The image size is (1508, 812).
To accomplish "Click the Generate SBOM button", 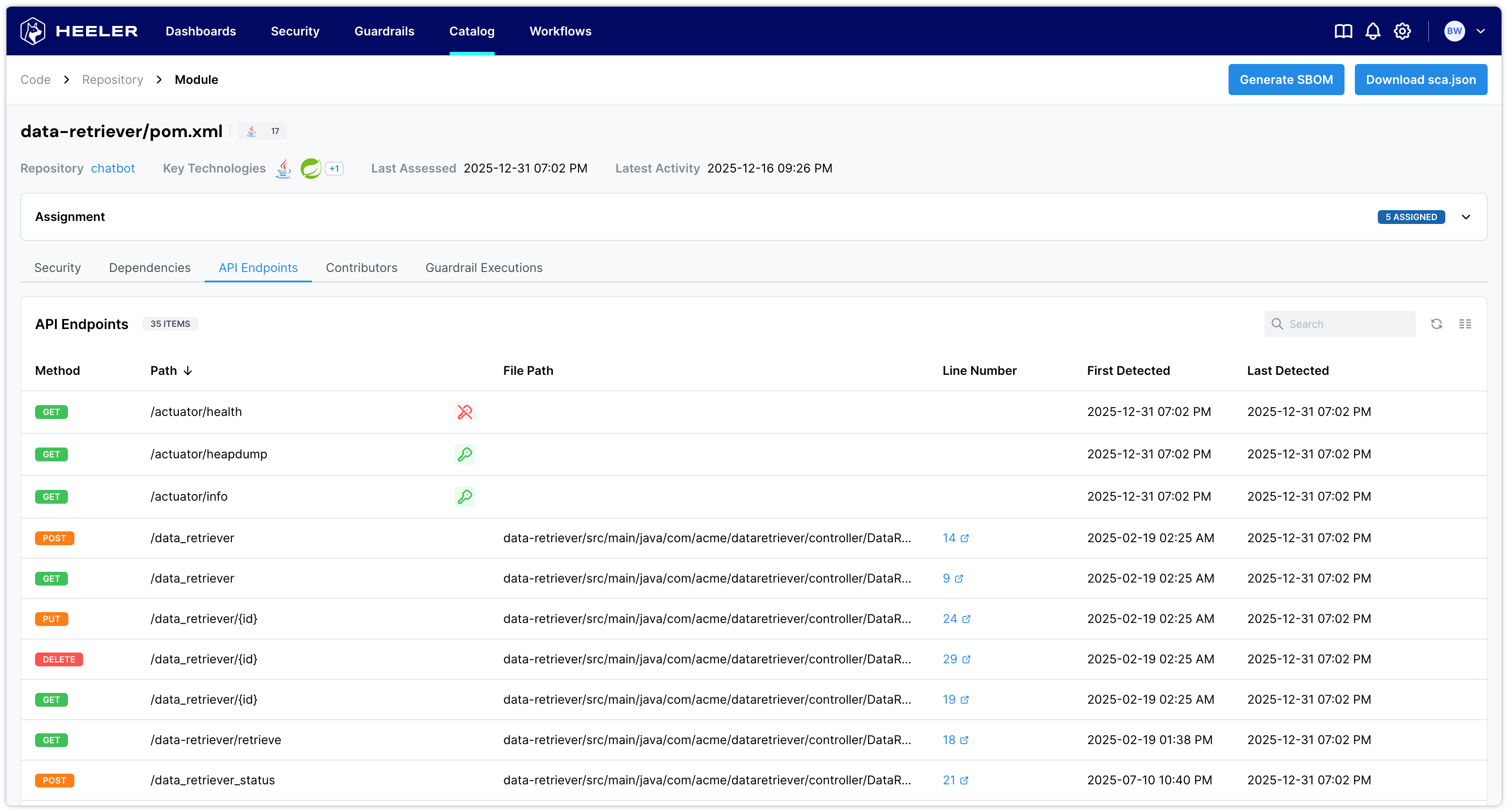I will point(1286,80).
